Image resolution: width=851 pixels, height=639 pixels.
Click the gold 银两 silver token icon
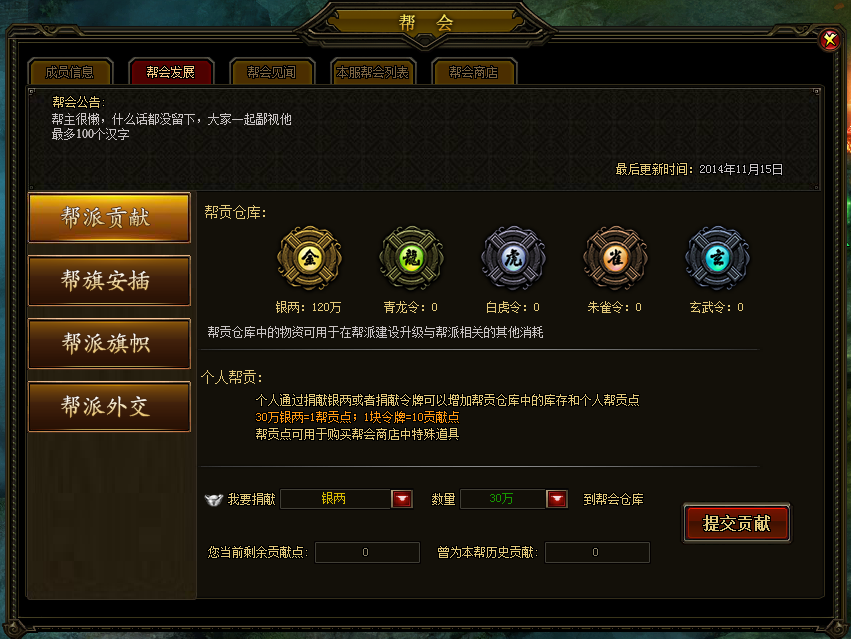(x=309, y=258)
